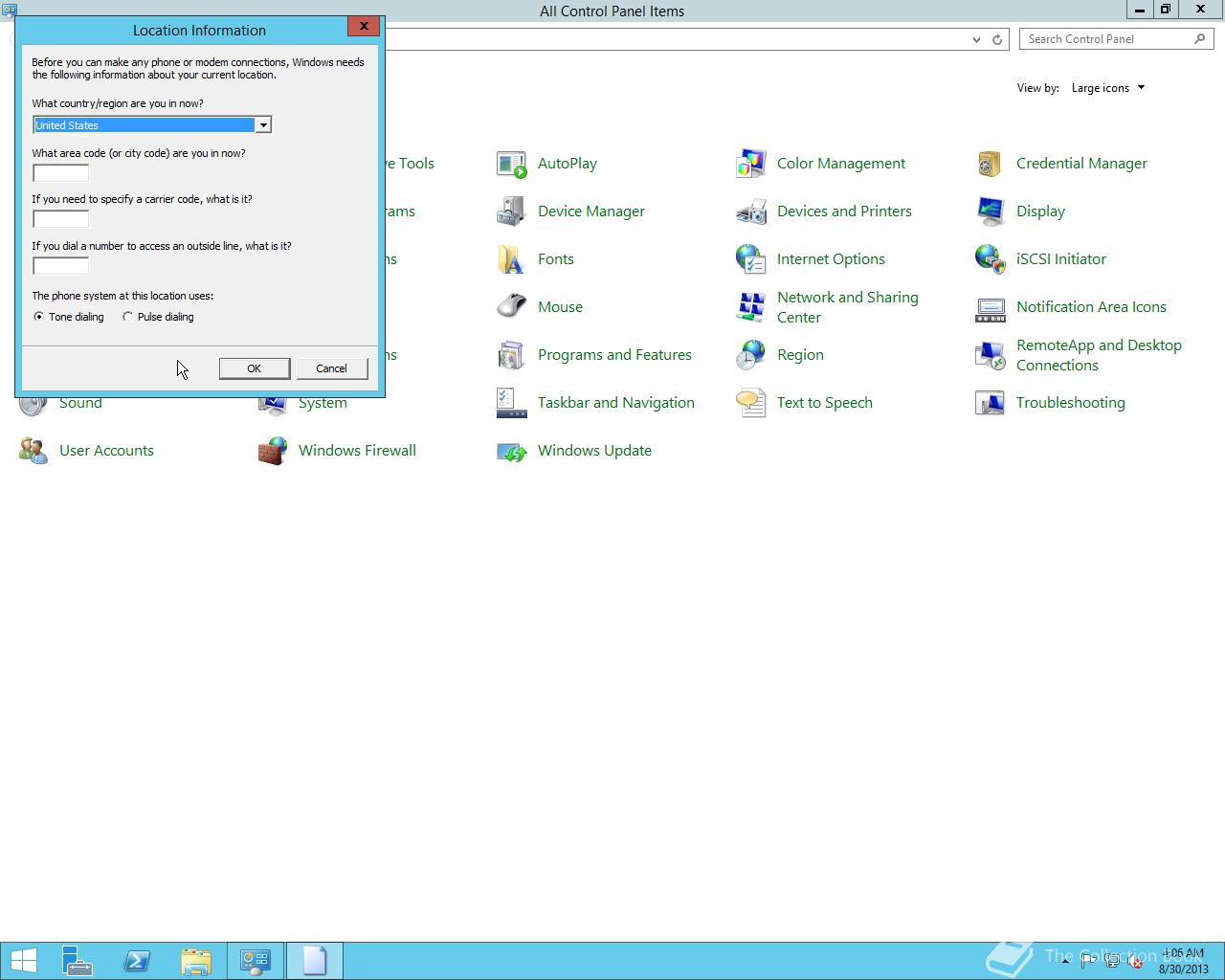
Task: Open the User Accounts icon
Action: 33,451
